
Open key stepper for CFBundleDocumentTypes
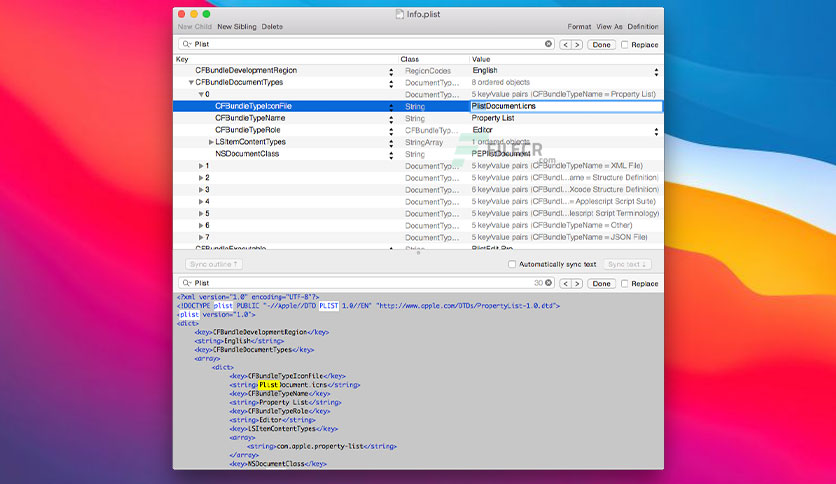[x=391, y=83]
